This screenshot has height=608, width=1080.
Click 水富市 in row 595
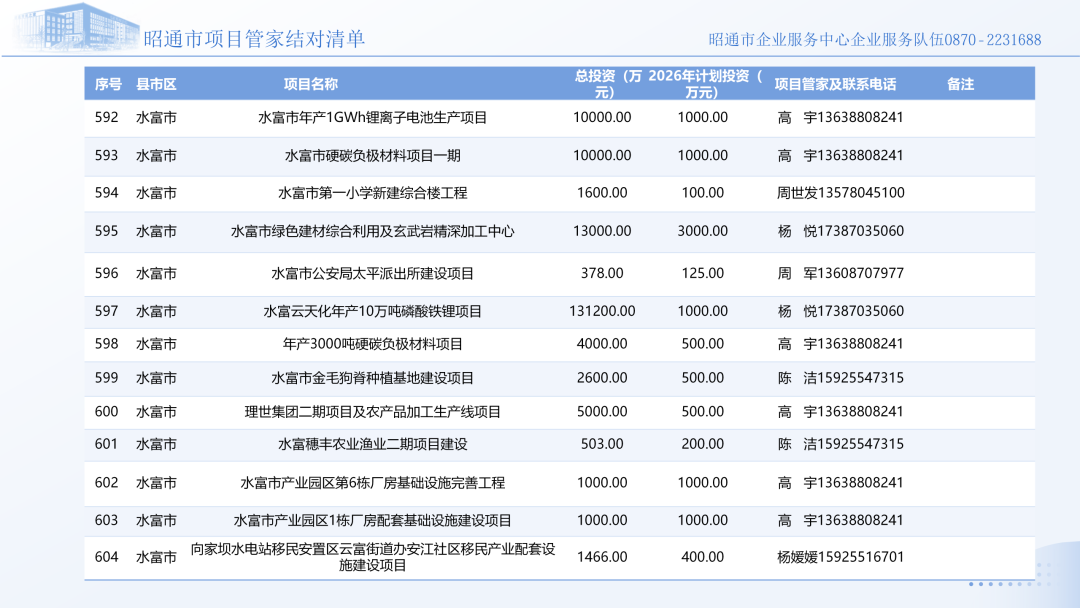(156, 231)
